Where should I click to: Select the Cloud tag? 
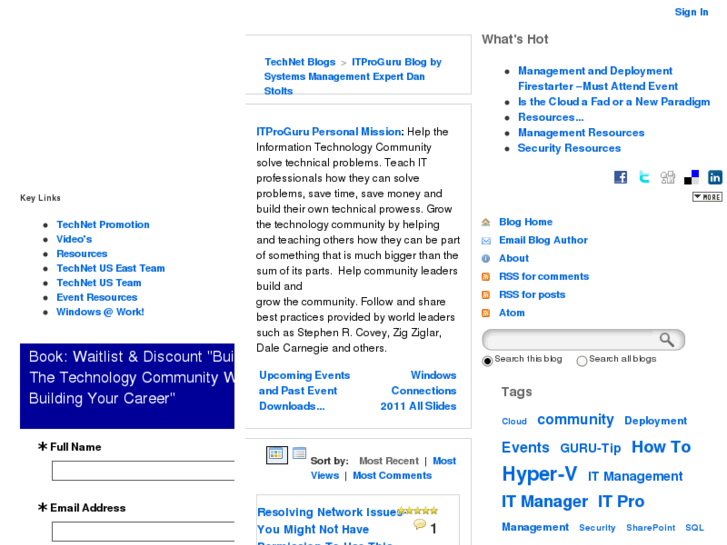point(514,421)
